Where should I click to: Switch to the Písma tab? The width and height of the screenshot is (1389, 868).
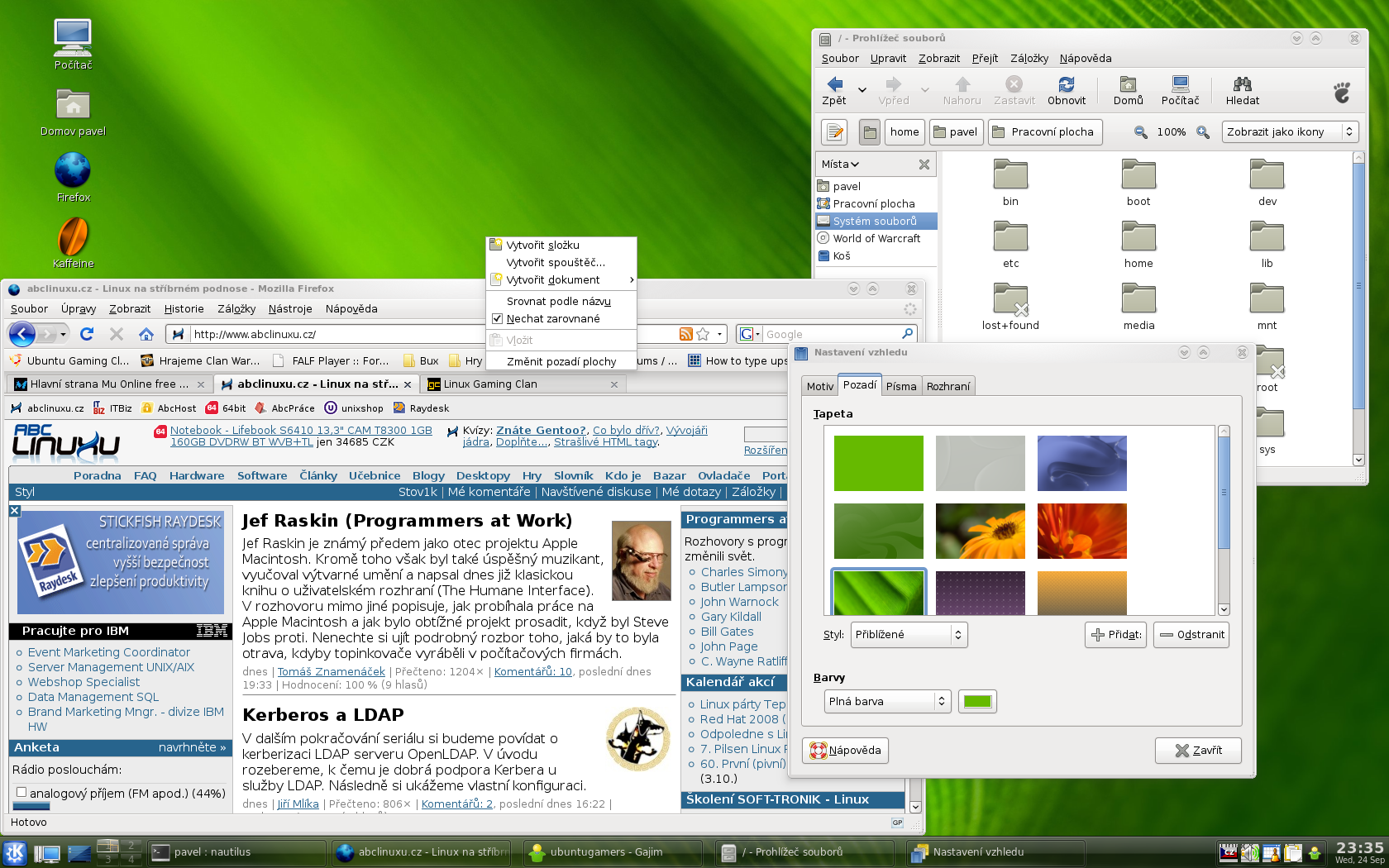click(x=901, y=386)
